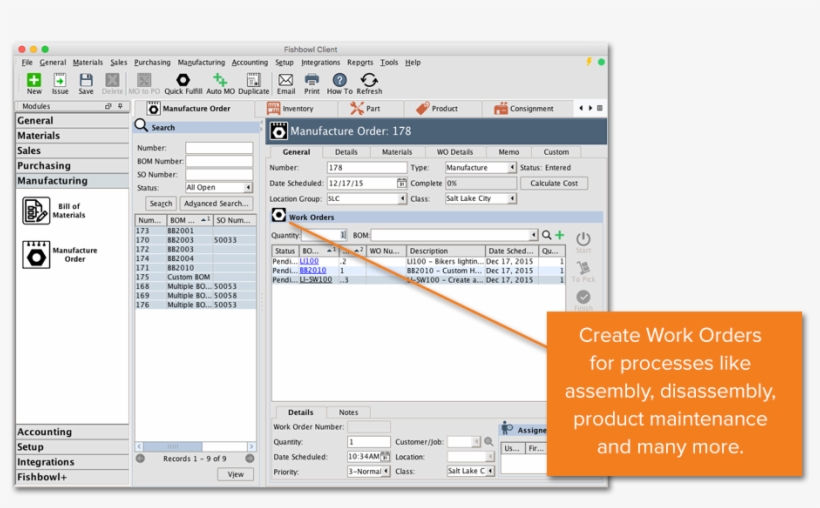Click the Search button
Viewport: 820px width, 508px height.
click(x=161, y=203)
